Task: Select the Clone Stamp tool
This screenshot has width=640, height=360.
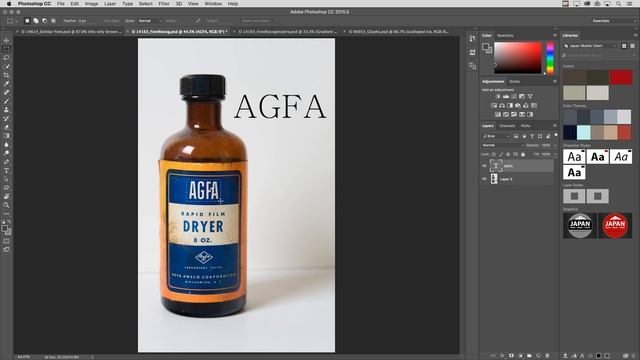Action: pyautogui.click(x=7, y=110)
